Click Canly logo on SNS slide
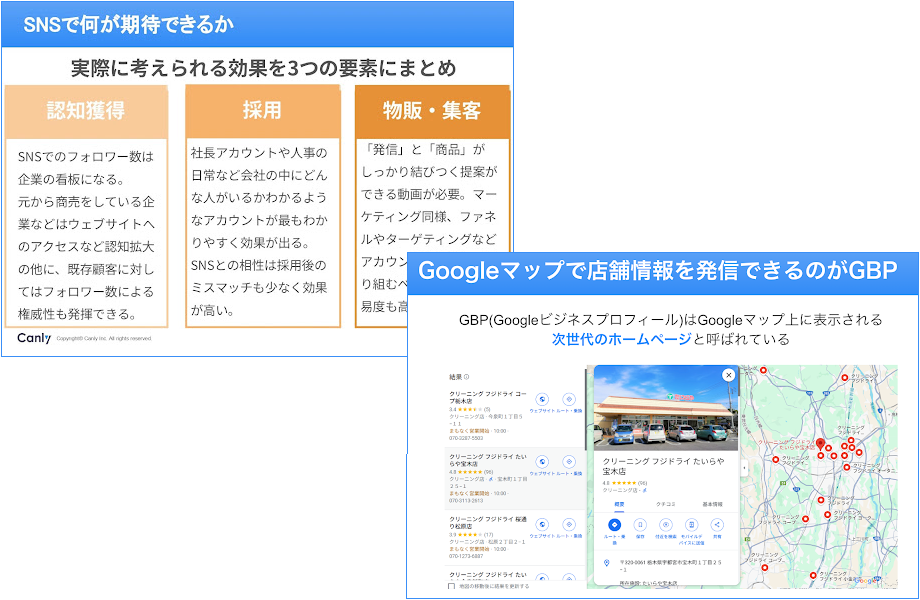The height and width of the screenshot is (600, 920). point(34,338)
